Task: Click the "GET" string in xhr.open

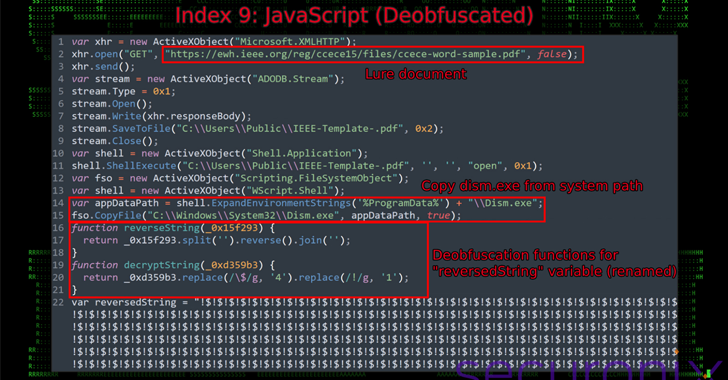Action: (138, 54)
